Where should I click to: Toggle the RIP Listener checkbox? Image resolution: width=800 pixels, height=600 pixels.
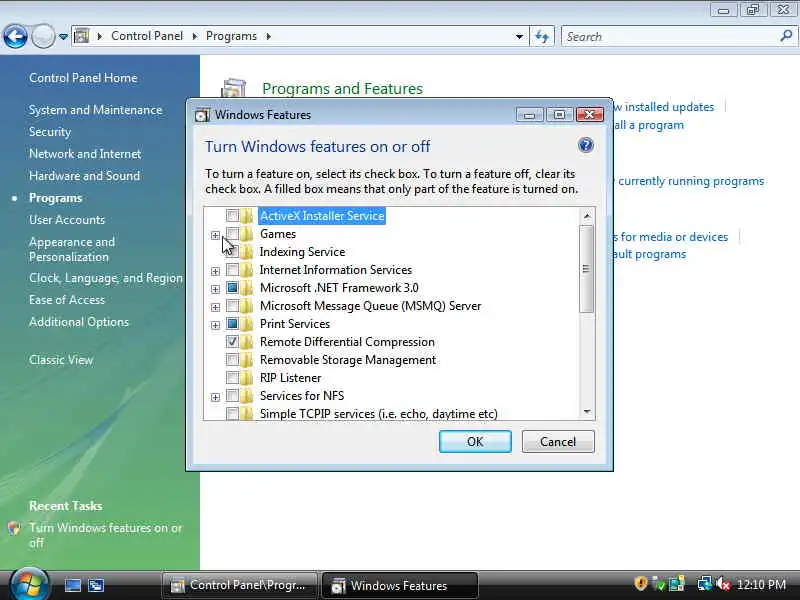click(232, 378)
